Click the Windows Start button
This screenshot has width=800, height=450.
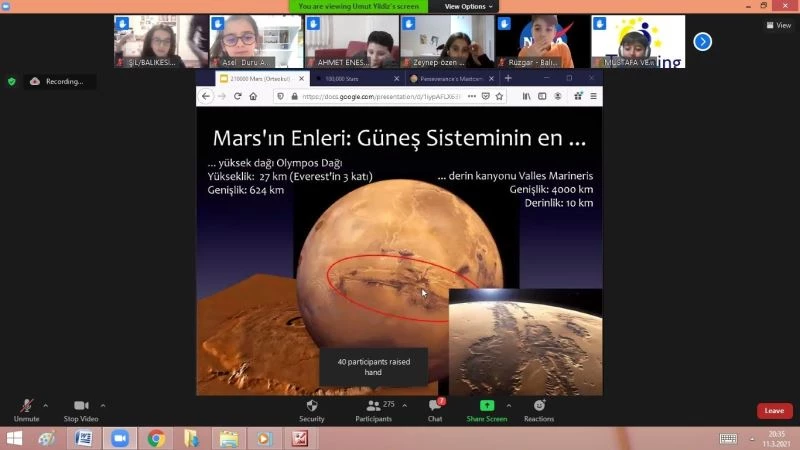pos(14,438)
